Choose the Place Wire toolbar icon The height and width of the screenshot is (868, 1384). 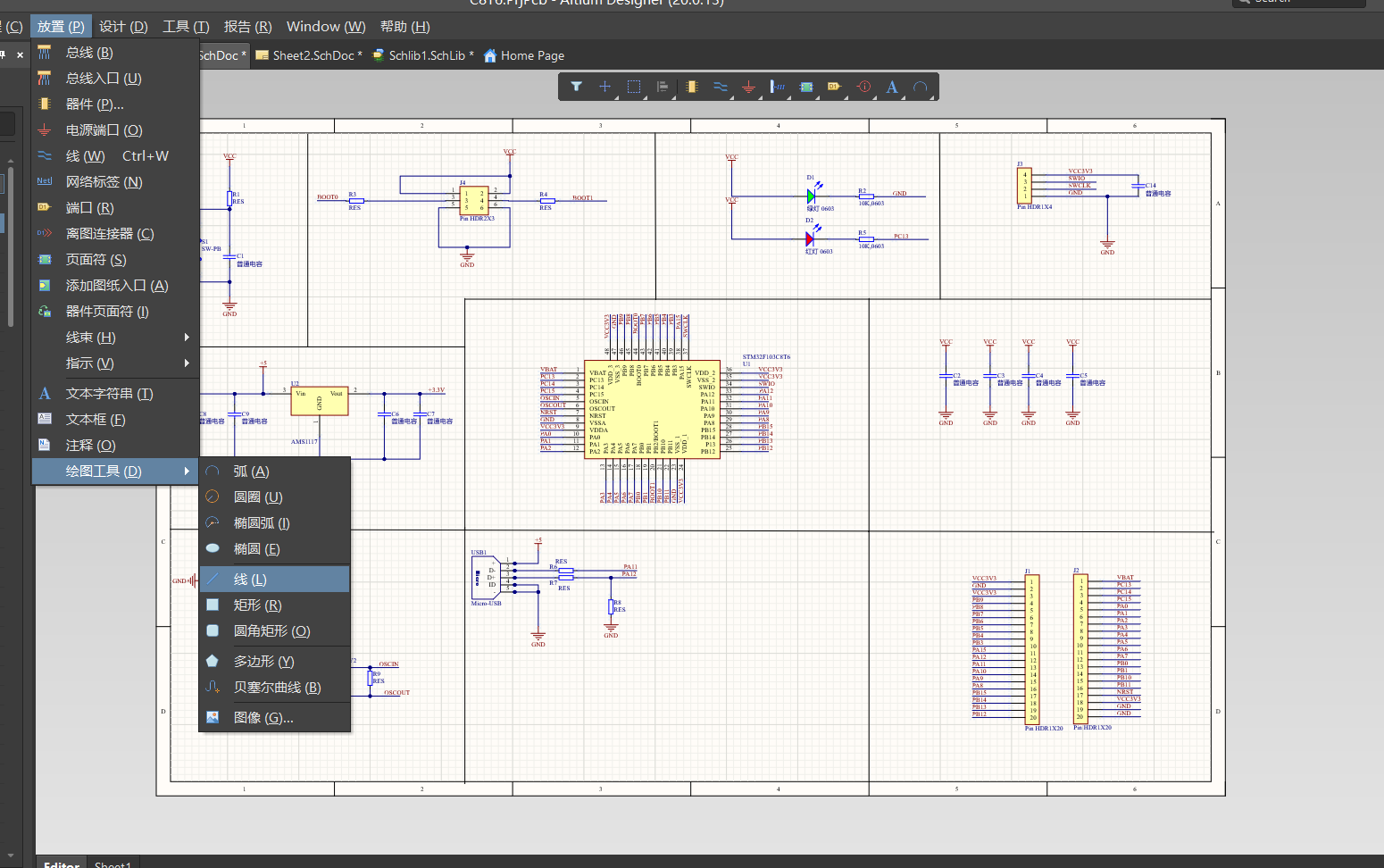click(720, 87)
